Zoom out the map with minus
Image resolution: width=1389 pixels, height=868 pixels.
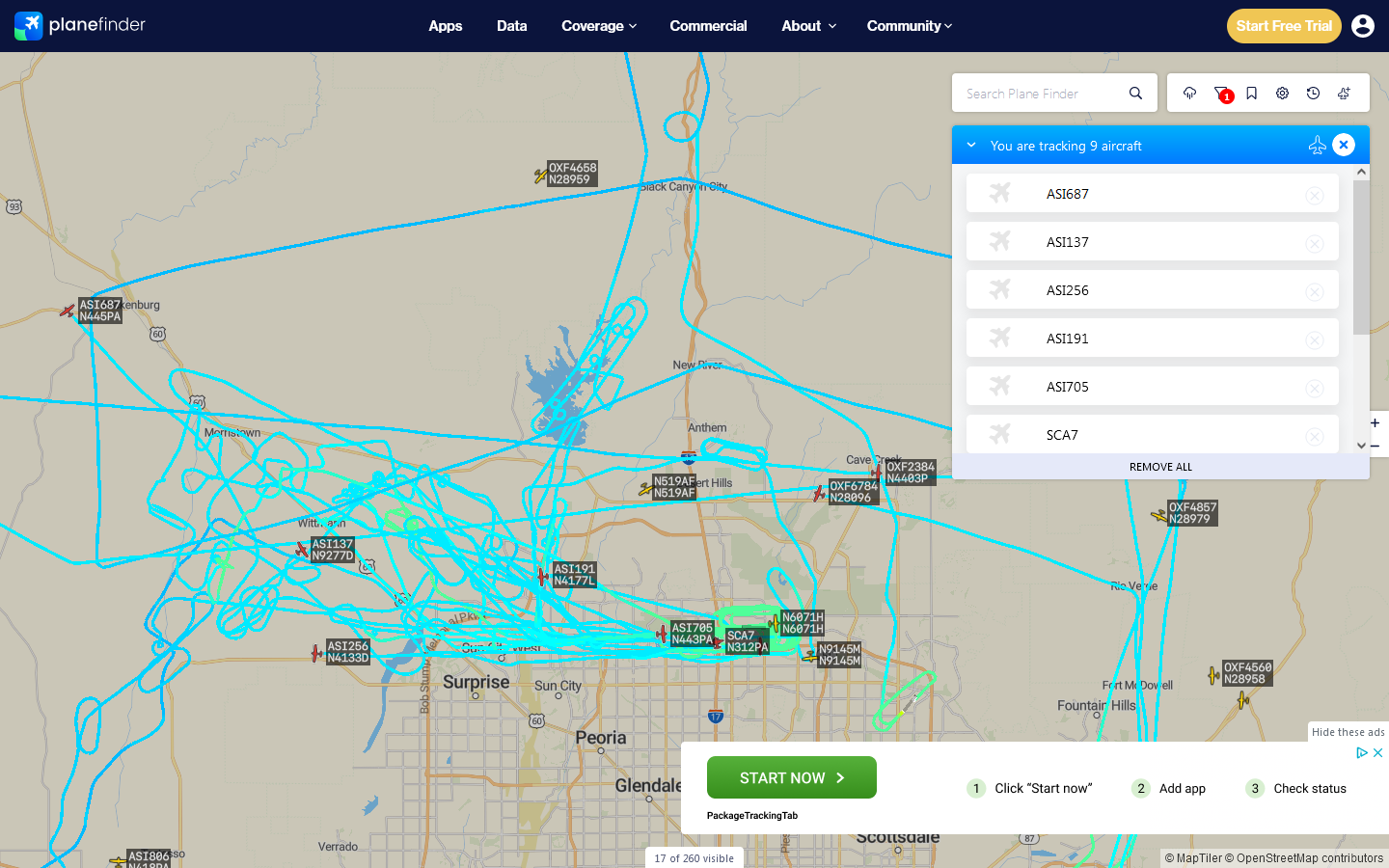(1375, 447)
